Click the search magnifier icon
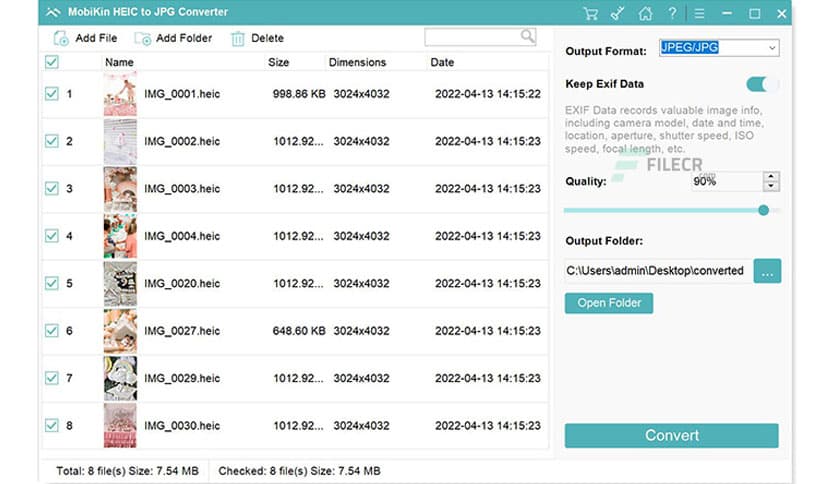The width and height of the screenshot is (836, 484). 527,37
